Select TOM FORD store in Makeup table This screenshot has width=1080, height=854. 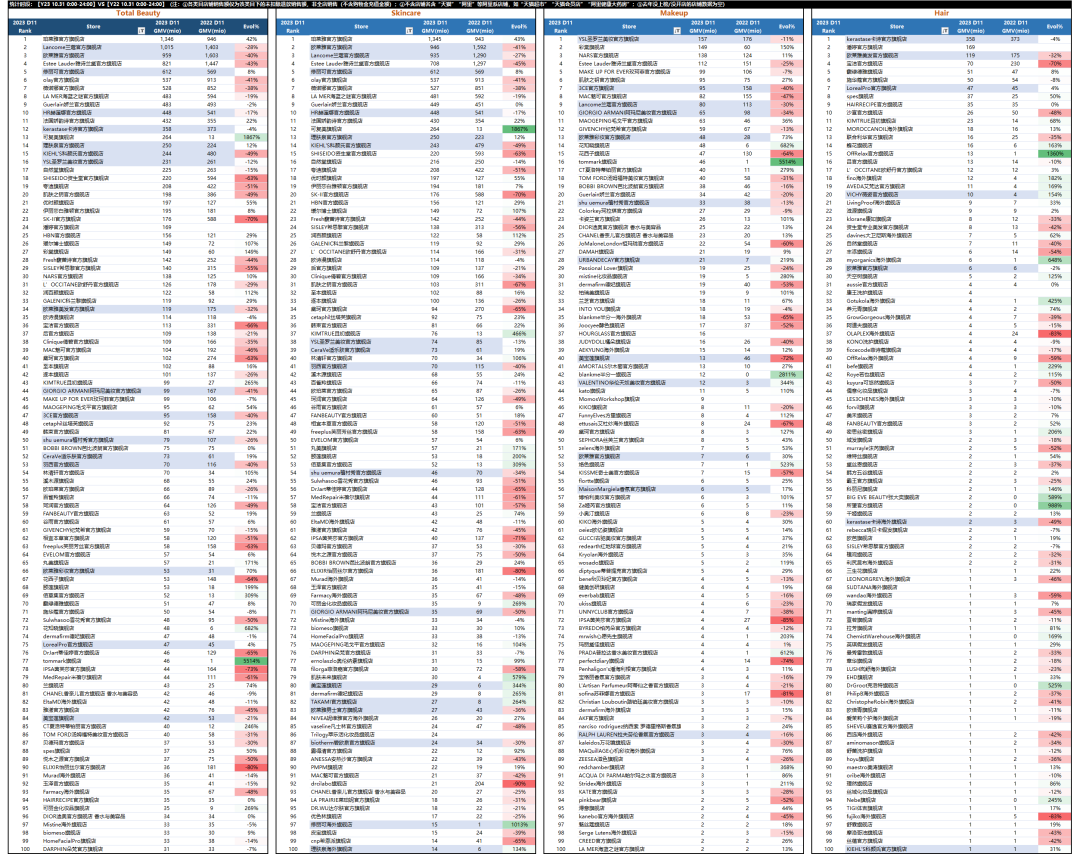tap(620, 178)
